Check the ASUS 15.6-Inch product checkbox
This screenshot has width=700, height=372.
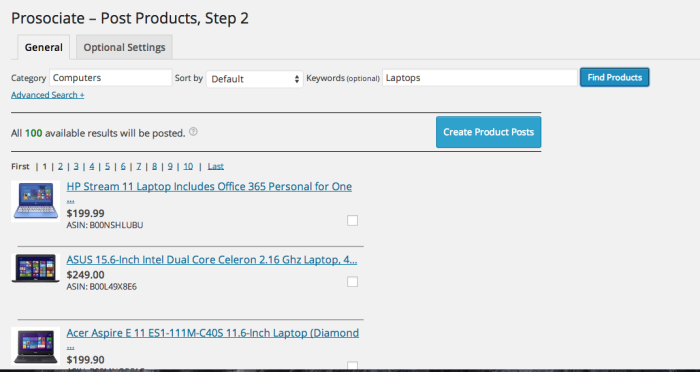[352, 281]
